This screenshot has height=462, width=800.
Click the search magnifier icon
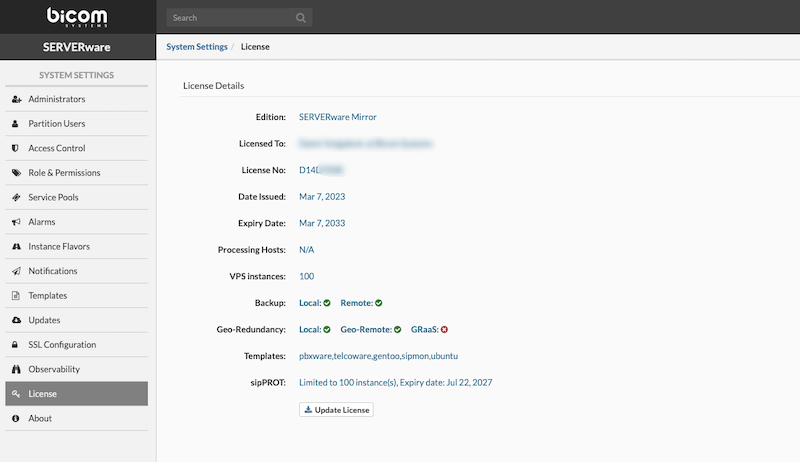coord(301,18)
